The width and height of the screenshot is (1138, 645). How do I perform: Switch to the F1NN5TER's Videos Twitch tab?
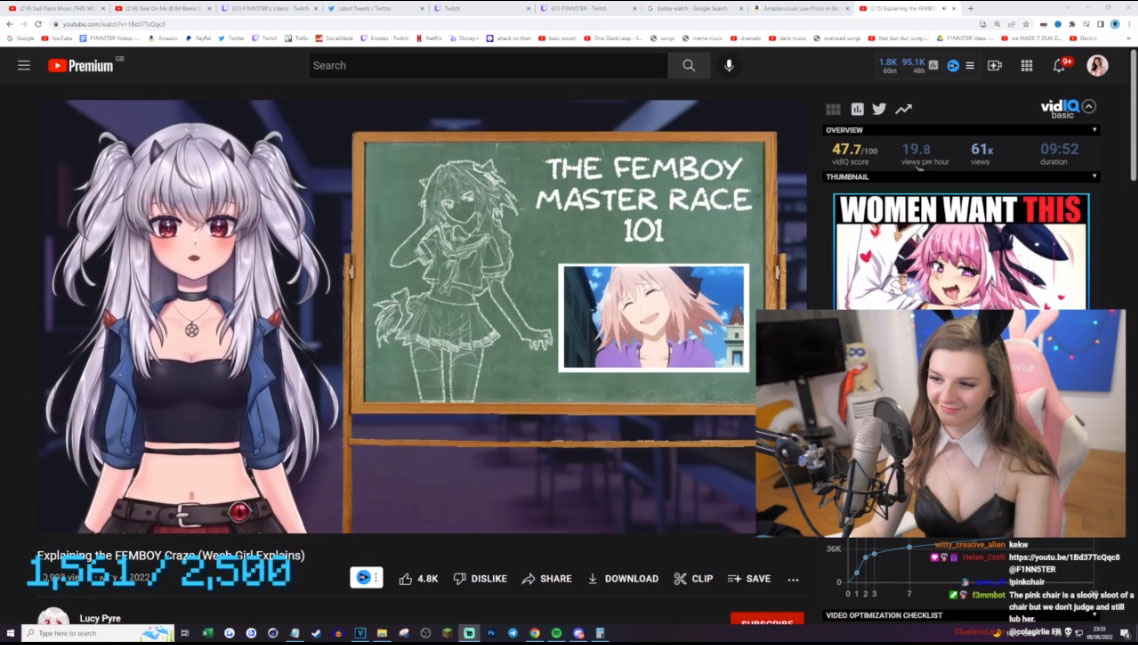click(x=270, y=9)
